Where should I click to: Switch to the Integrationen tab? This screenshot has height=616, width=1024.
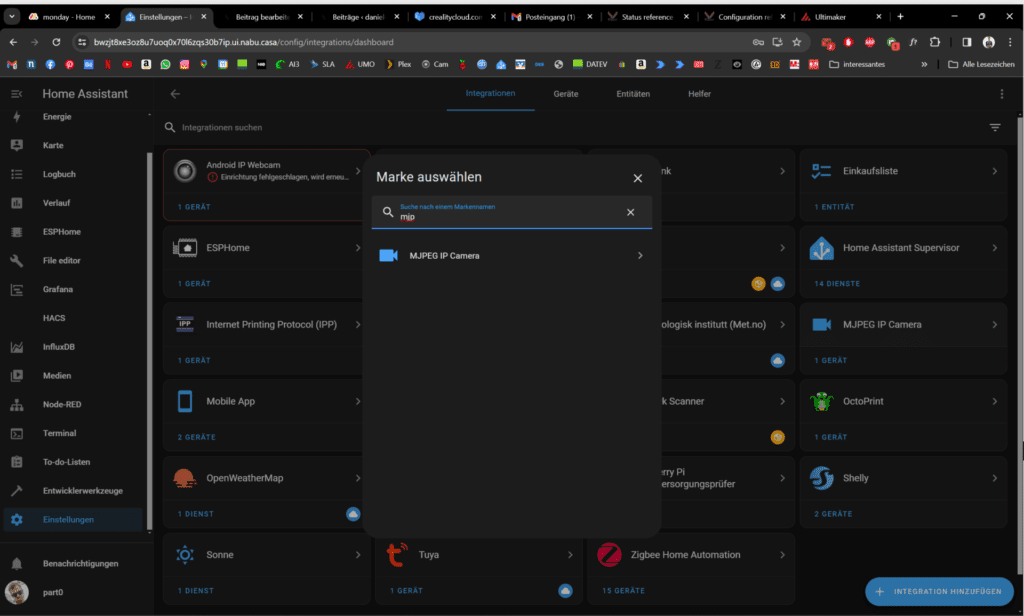(x=490, y=93)
